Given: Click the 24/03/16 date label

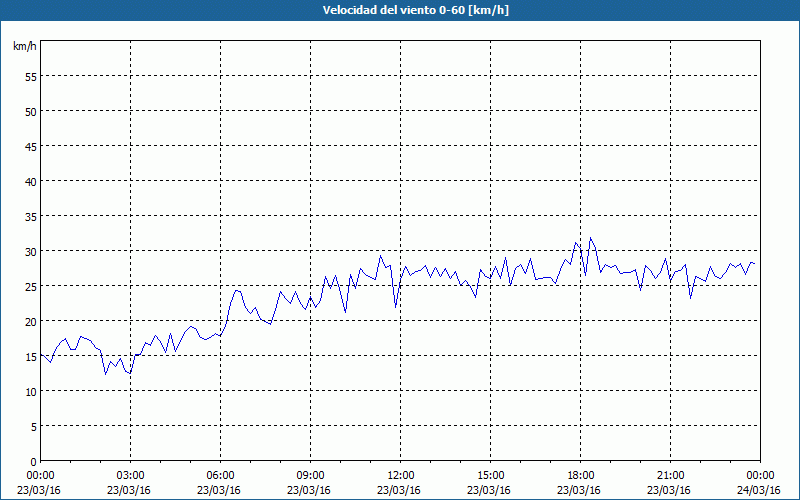Looking at the screenshot, I should tap(759, 490).
